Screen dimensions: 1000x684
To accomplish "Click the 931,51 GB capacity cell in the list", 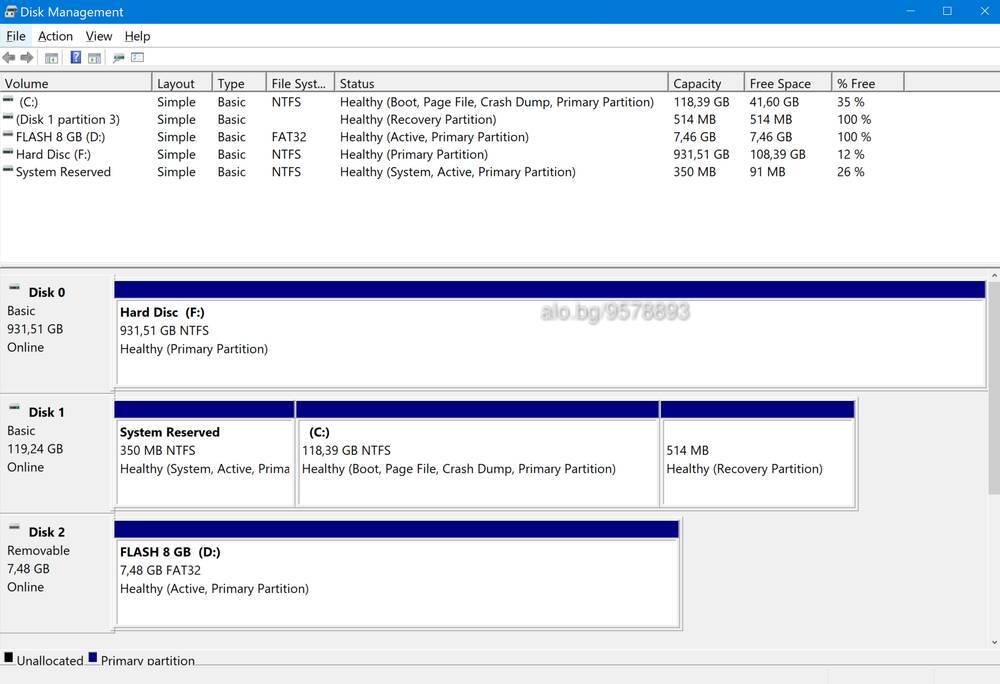I will [x=702, y=154].
